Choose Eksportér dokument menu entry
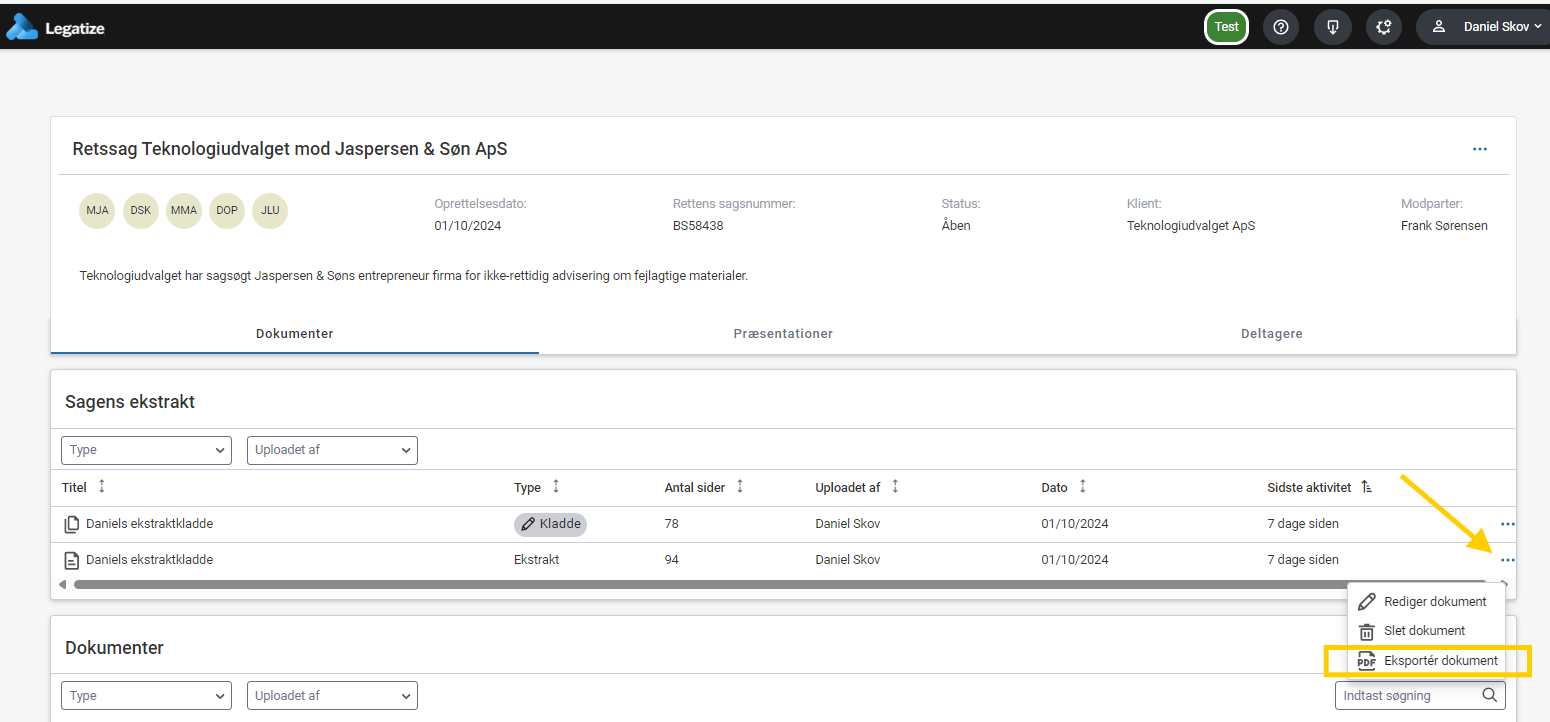Viewport: 1550px width, 722px height. point(1428,661)
